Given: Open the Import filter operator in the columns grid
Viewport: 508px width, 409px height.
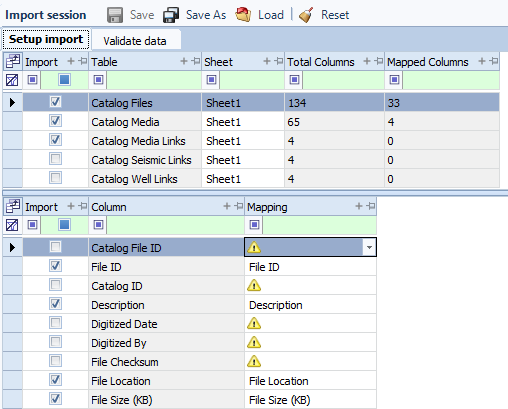Looking at the screenshot, I should click(x=32, y=225).
